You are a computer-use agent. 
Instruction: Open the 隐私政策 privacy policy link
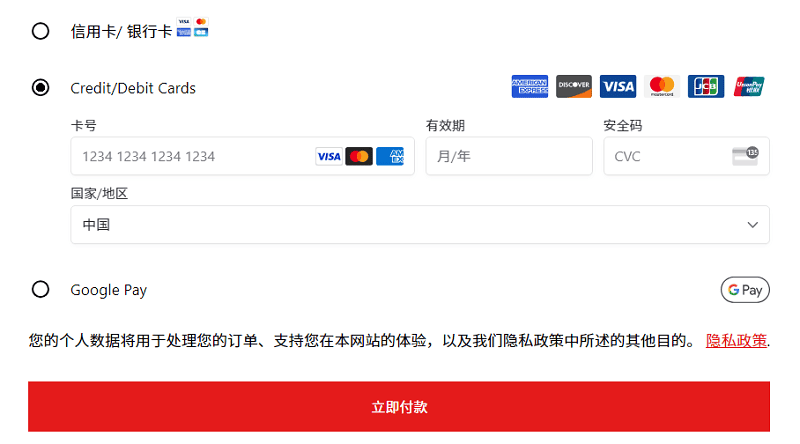tap(736, 340)
